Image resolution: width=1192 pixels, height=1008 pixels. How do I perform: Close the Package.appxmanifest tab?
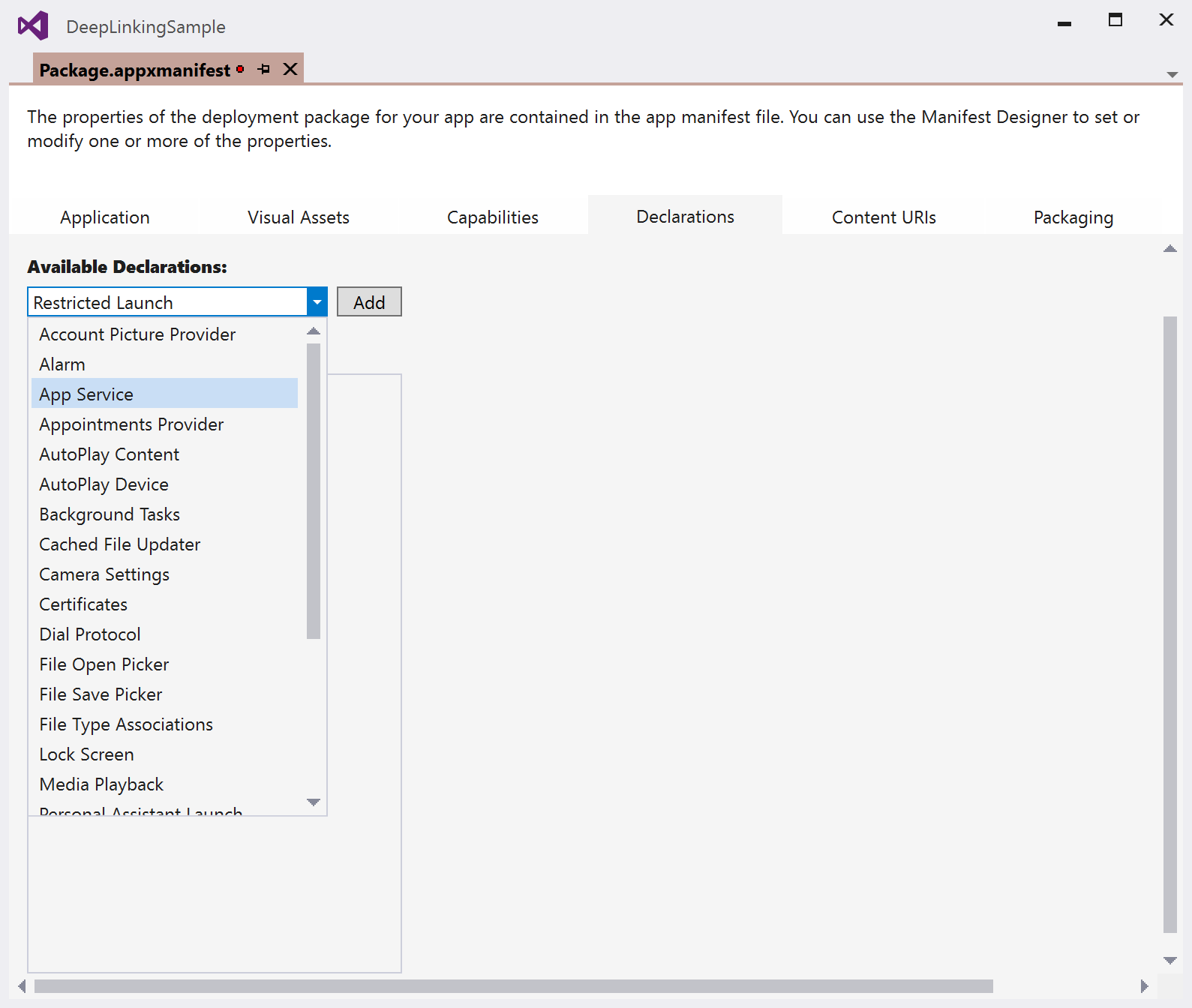290,69
